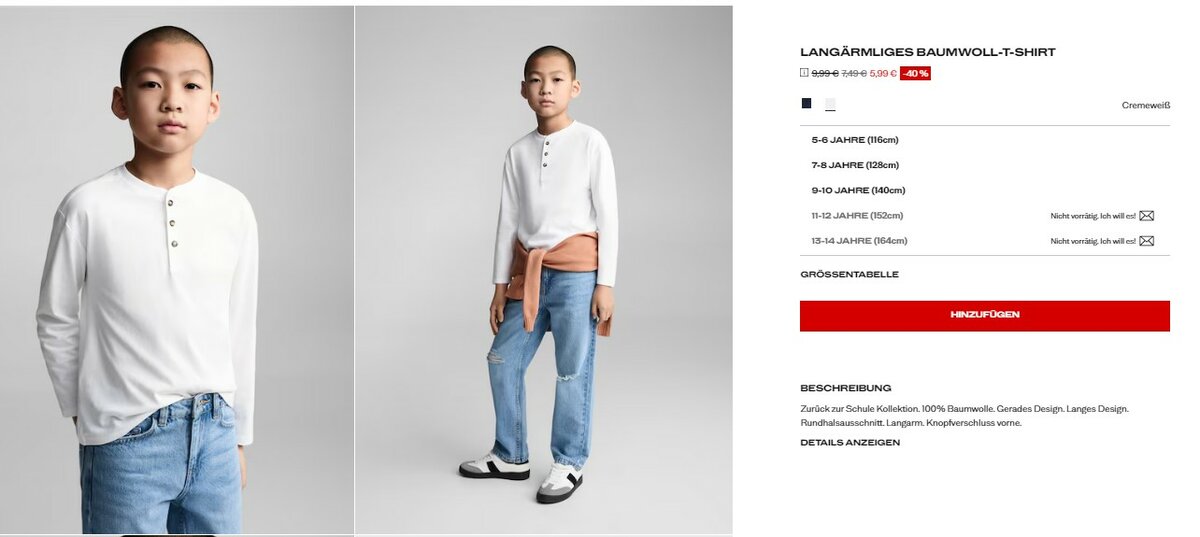Click the Beschreibung section heading
The width and height of the screenshot is (1200, 537).
(845, 388)
